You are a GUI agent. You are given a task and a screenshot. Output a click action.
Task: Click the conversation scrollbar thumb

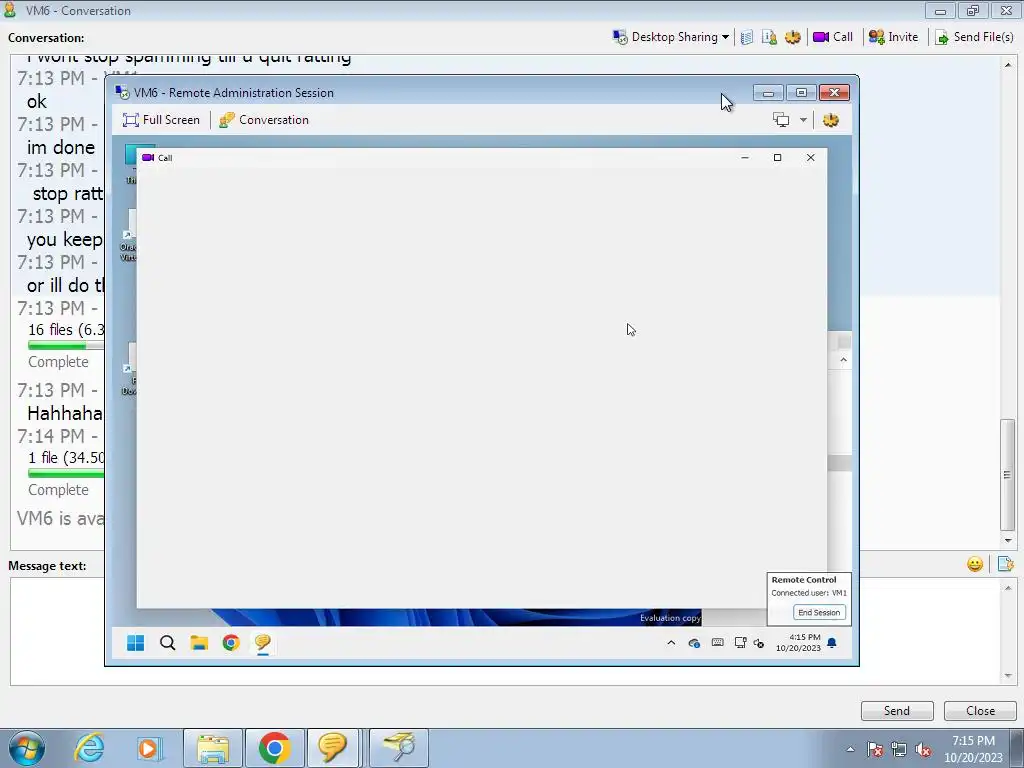click(1007, 475)
